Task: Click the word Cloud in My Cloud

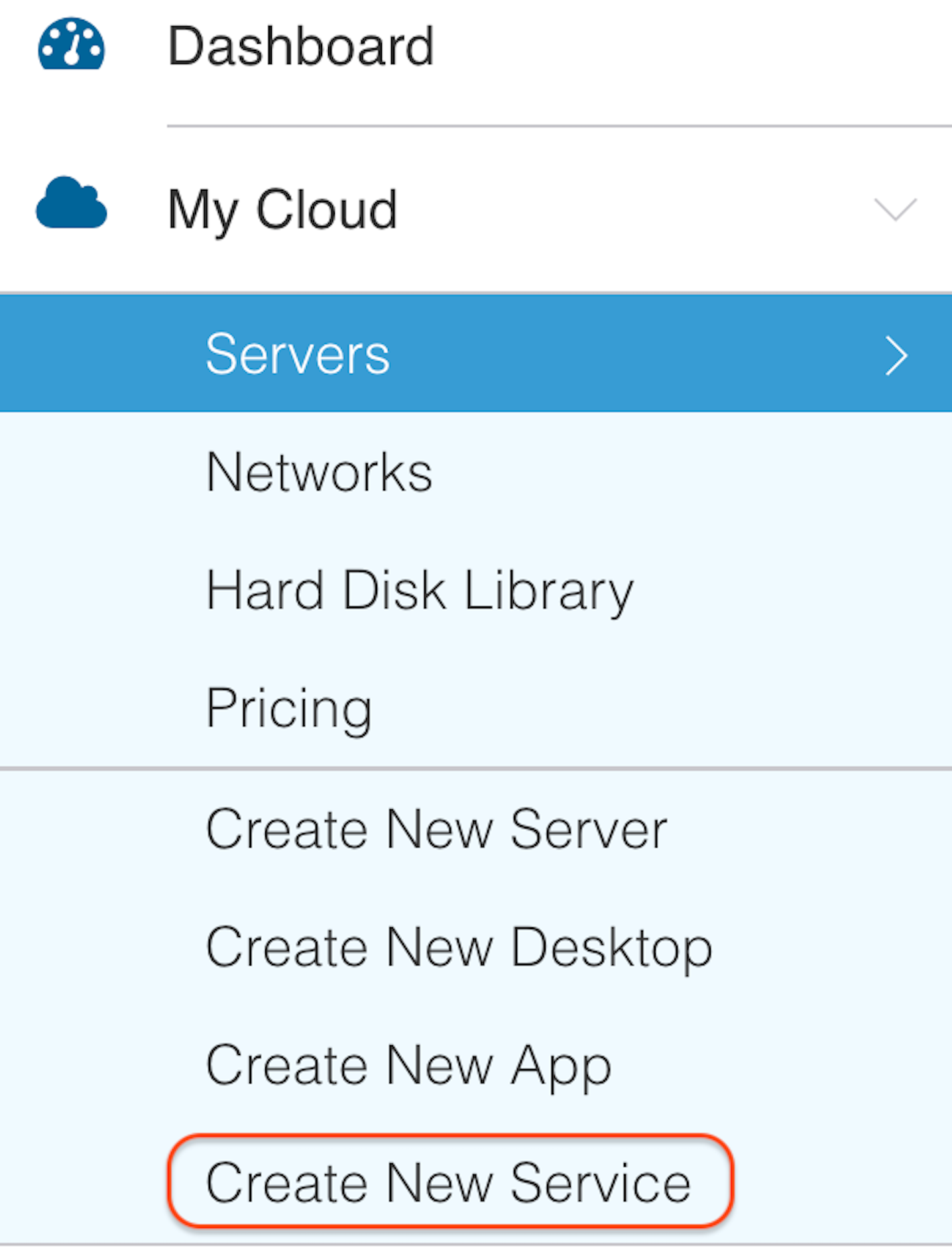Action: point(327,209)
